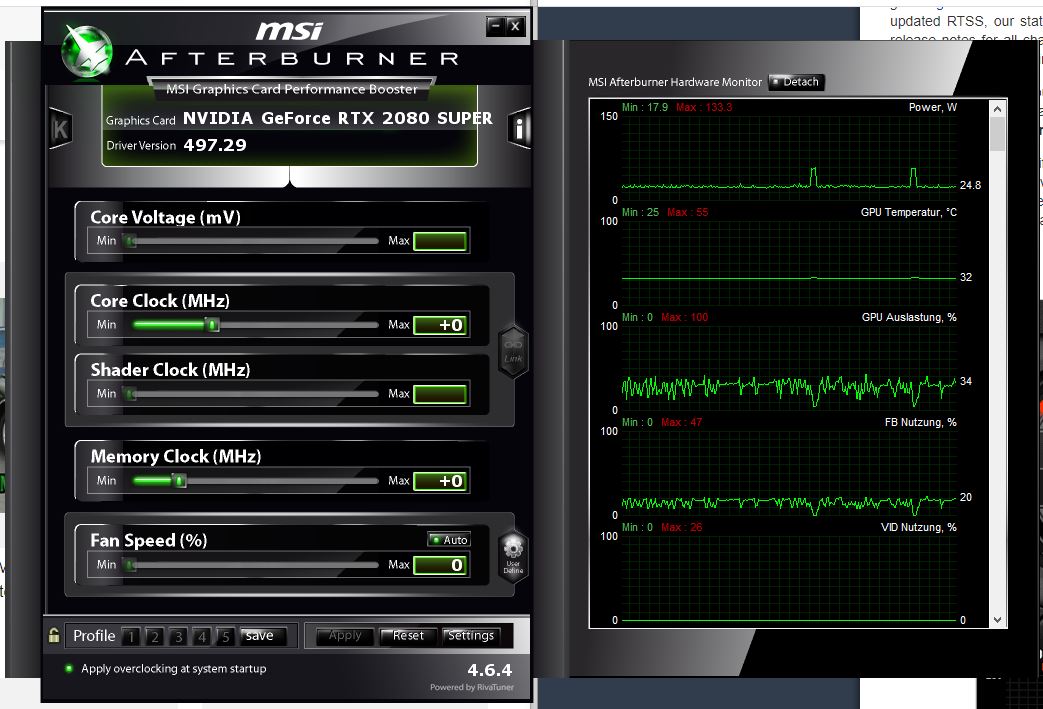Click the hardware monitor scrollbar thumb
The height and width of the screenshot is (709, 1043).
997,134
